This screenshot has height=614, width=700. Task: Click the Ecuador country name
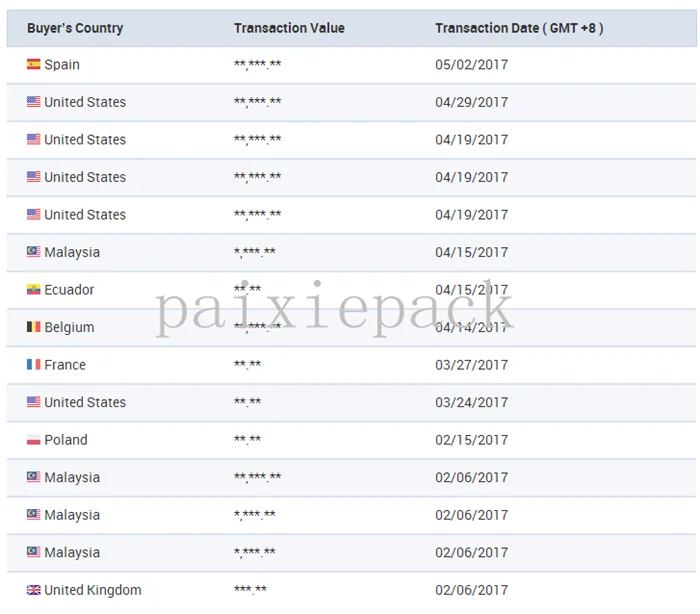click(x=69, y=290)
